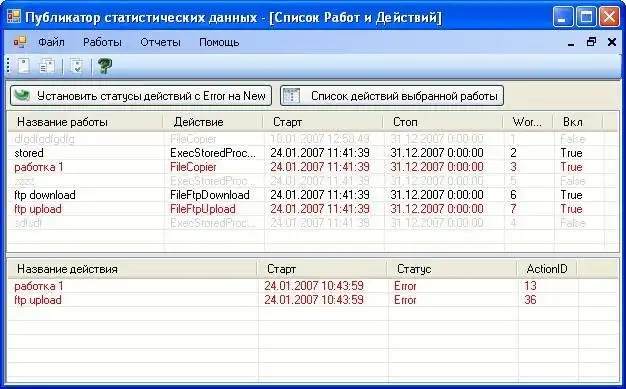The width and height of the screenshot is (626, 389).
Task: Open the Отчеты menu
Action: [x=160, y=42]
